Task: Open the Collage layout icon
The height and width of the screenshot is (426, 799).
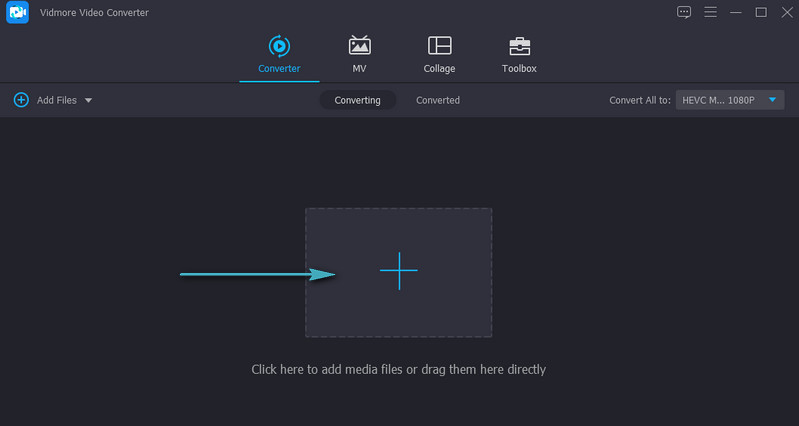Action: pos(439,46)
